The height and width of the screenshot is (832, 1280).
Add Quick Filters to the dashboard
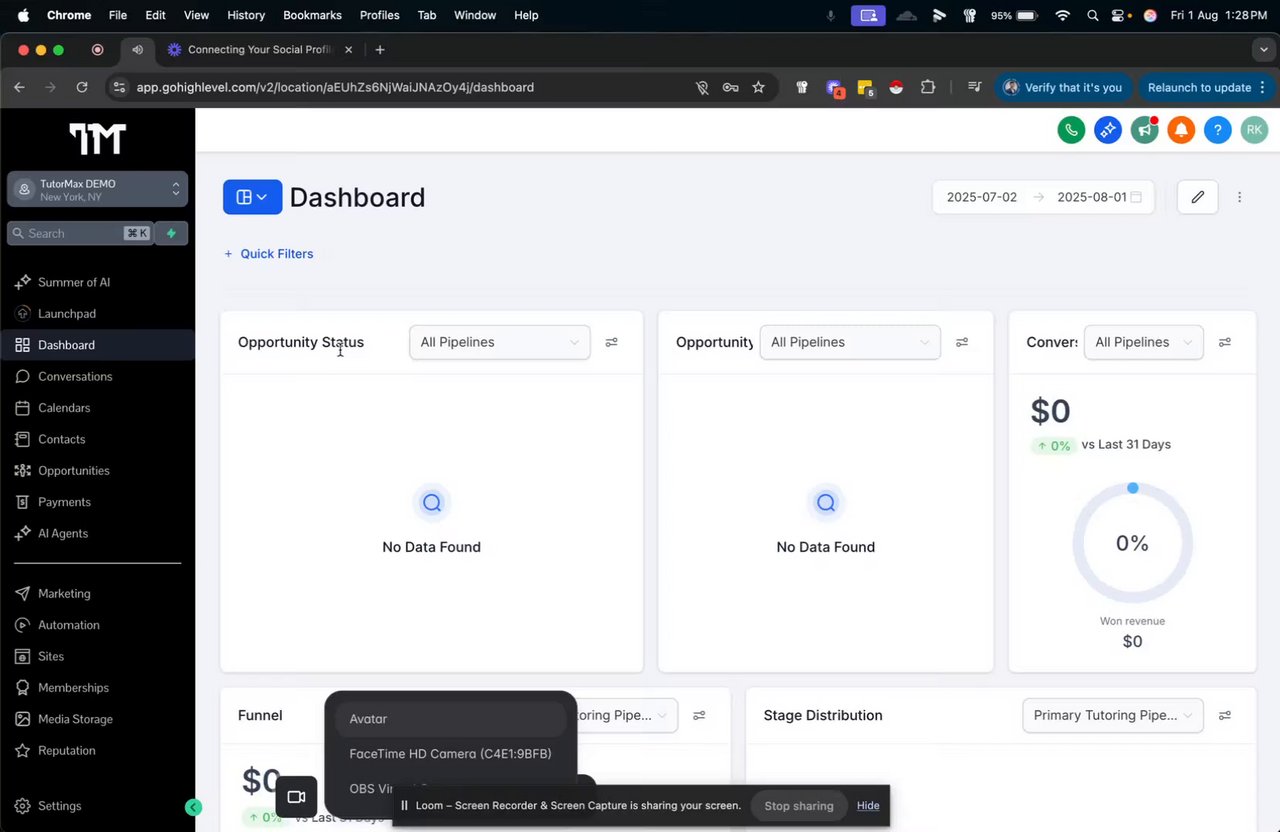coord(269,254)
